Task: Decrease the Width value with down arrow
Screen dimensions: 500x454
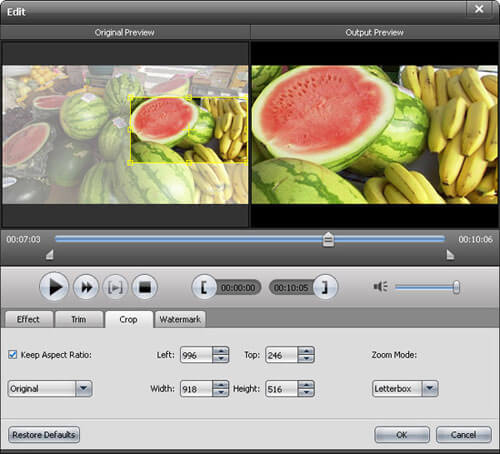Action: tap(221, 393)
